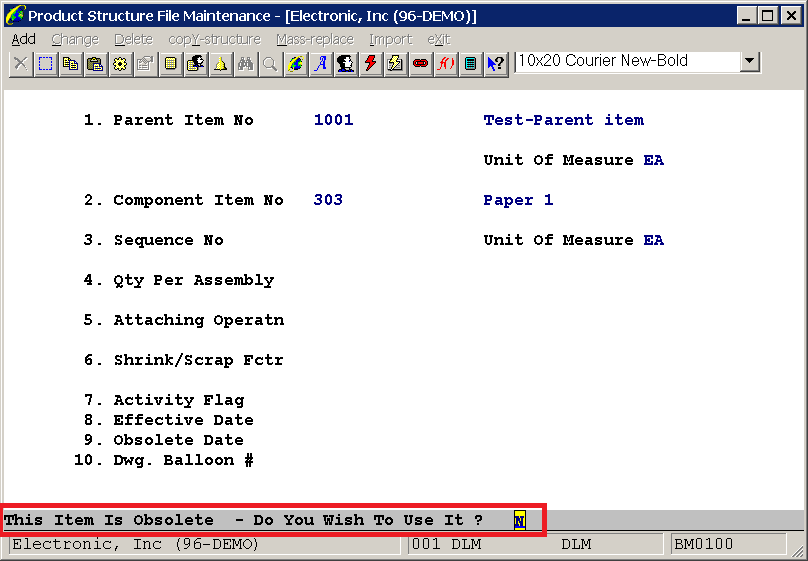The image size is (808, 561).
Task: Click the red chain link icon
Action: [420, 63]
